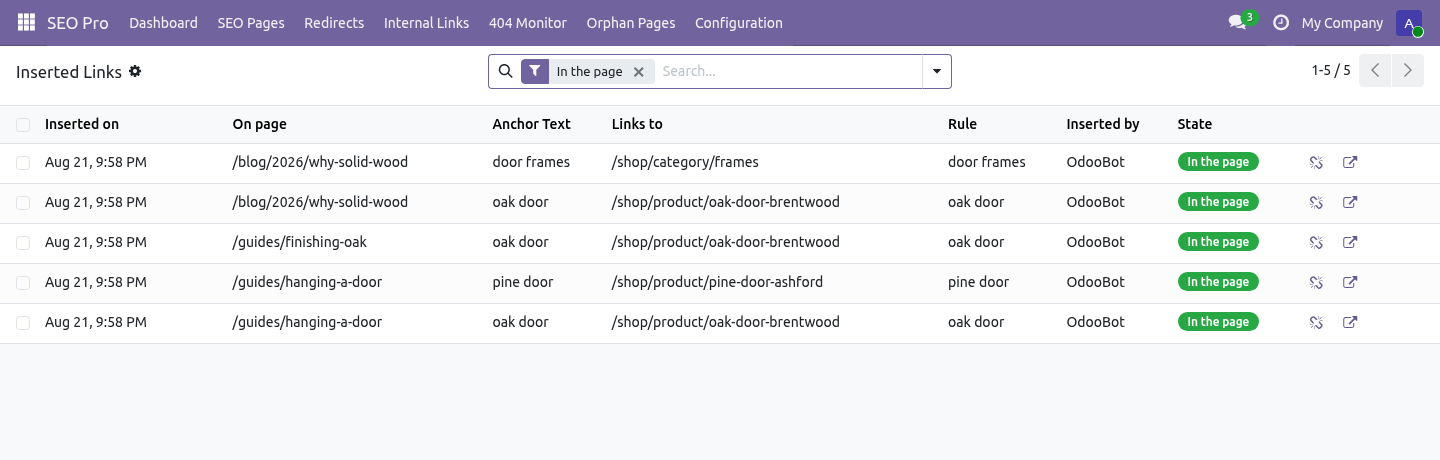1440x460 pixels.
Task: Sort by Inserted by column
Action: pos(1103,124)
